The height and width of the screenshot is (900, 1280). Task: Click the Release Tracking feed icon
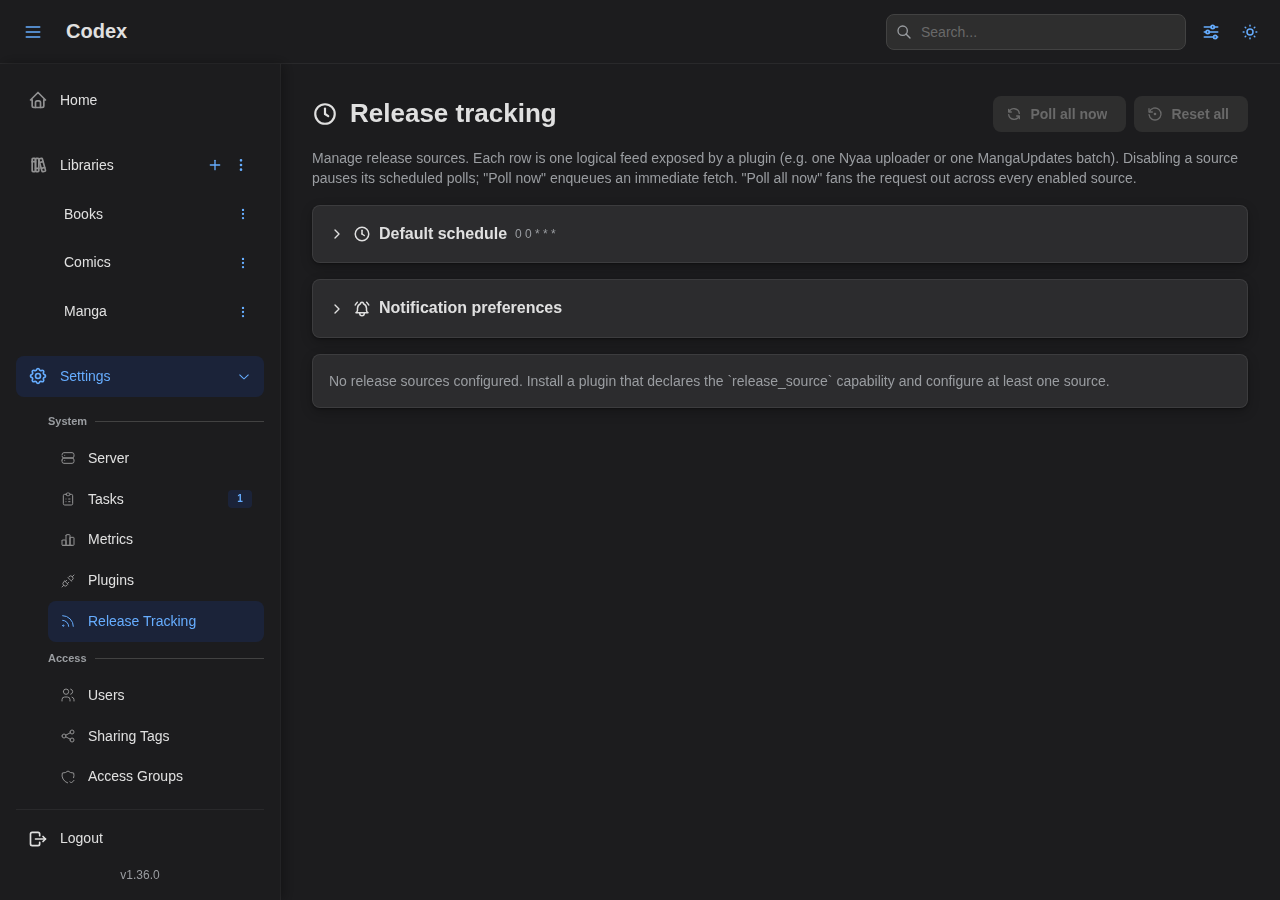(68, 621)
